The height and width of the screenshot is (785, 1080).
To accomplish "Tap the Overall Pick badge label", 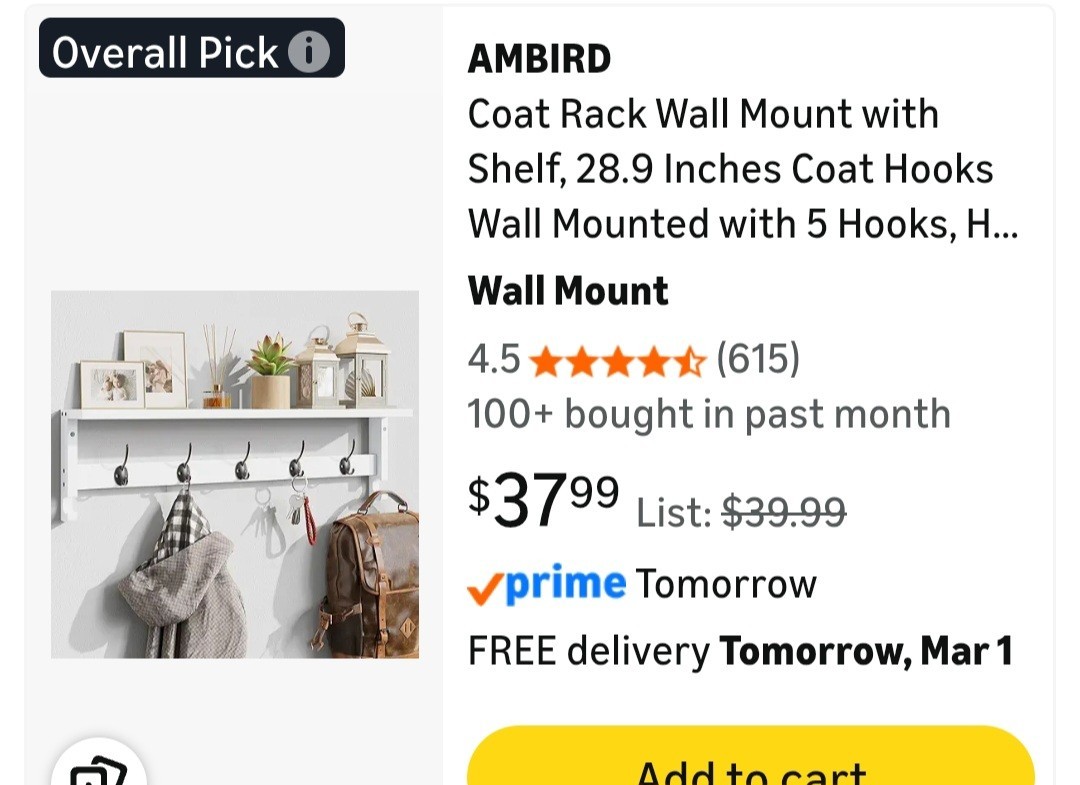I will [165, 52].
